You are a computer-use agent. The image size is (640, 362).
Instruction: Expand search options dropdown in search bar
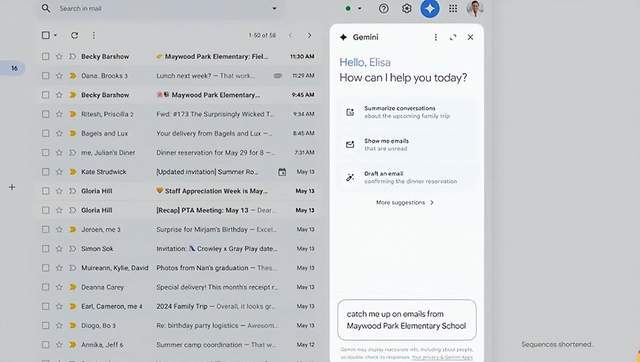tap(274, 8)
